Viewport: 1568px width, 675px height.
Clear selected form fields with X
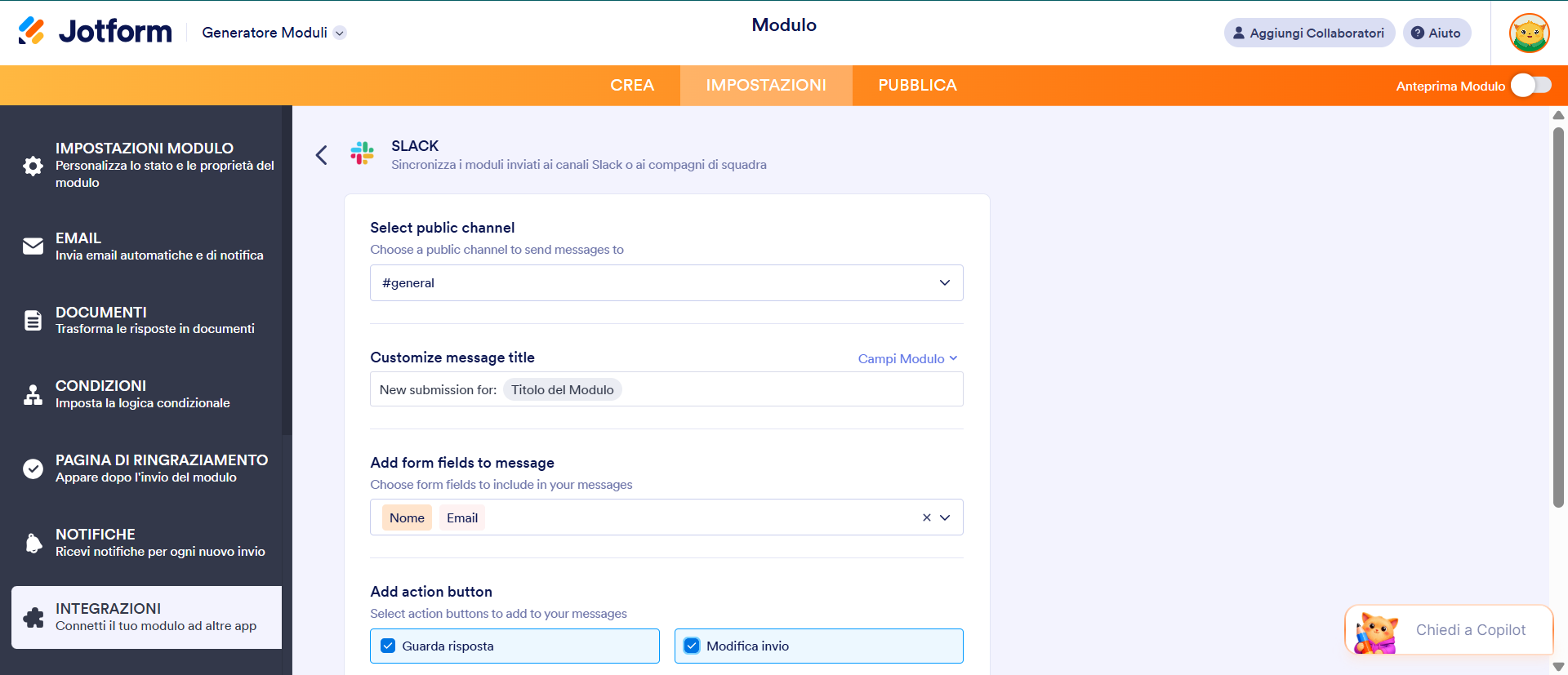pos(926,517)
